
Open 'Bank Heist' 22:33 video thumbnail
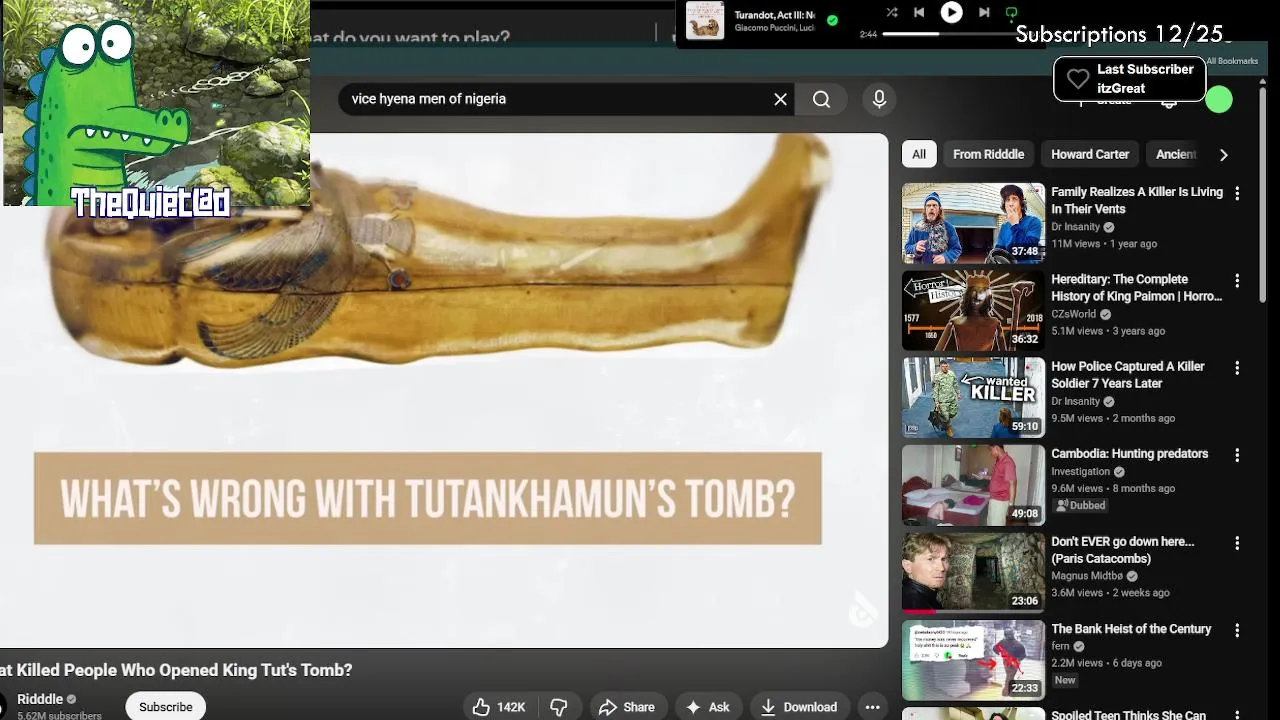tap(973, 660)
